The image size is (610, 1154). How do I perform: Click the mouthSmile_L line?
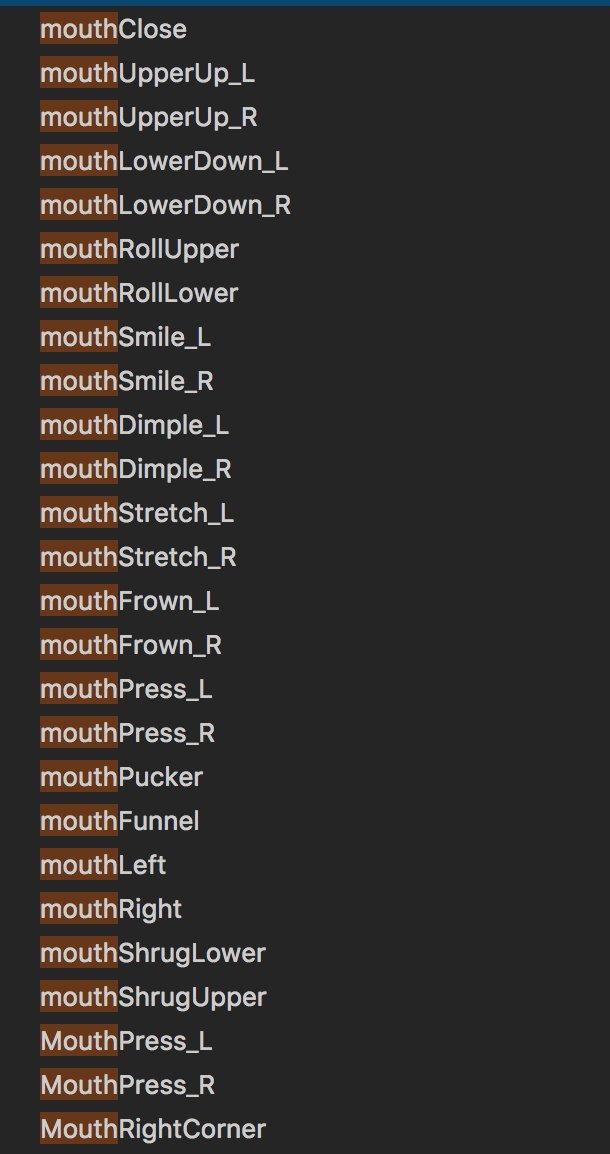125,338
